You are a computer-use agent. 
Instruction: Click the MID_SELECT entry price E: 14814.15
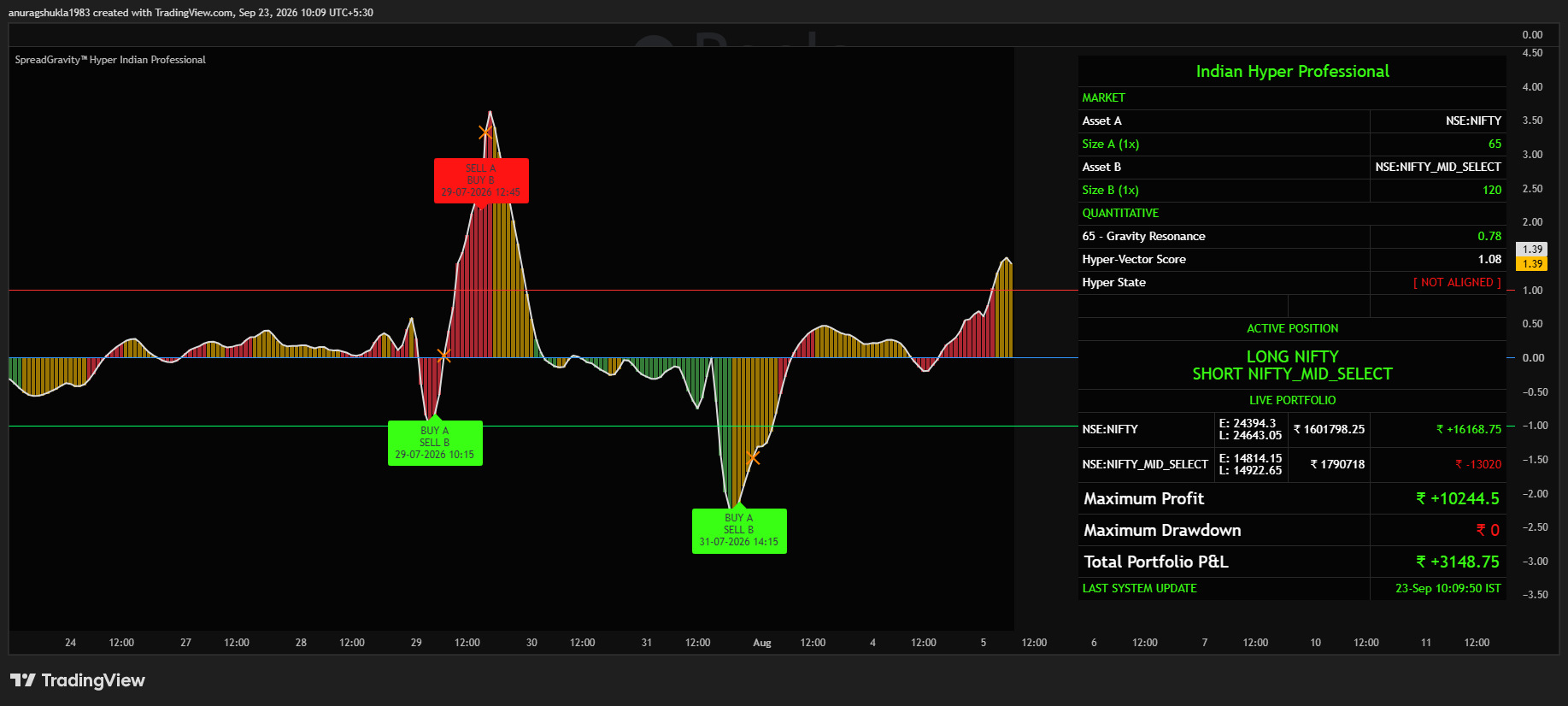click(1250, 459)
